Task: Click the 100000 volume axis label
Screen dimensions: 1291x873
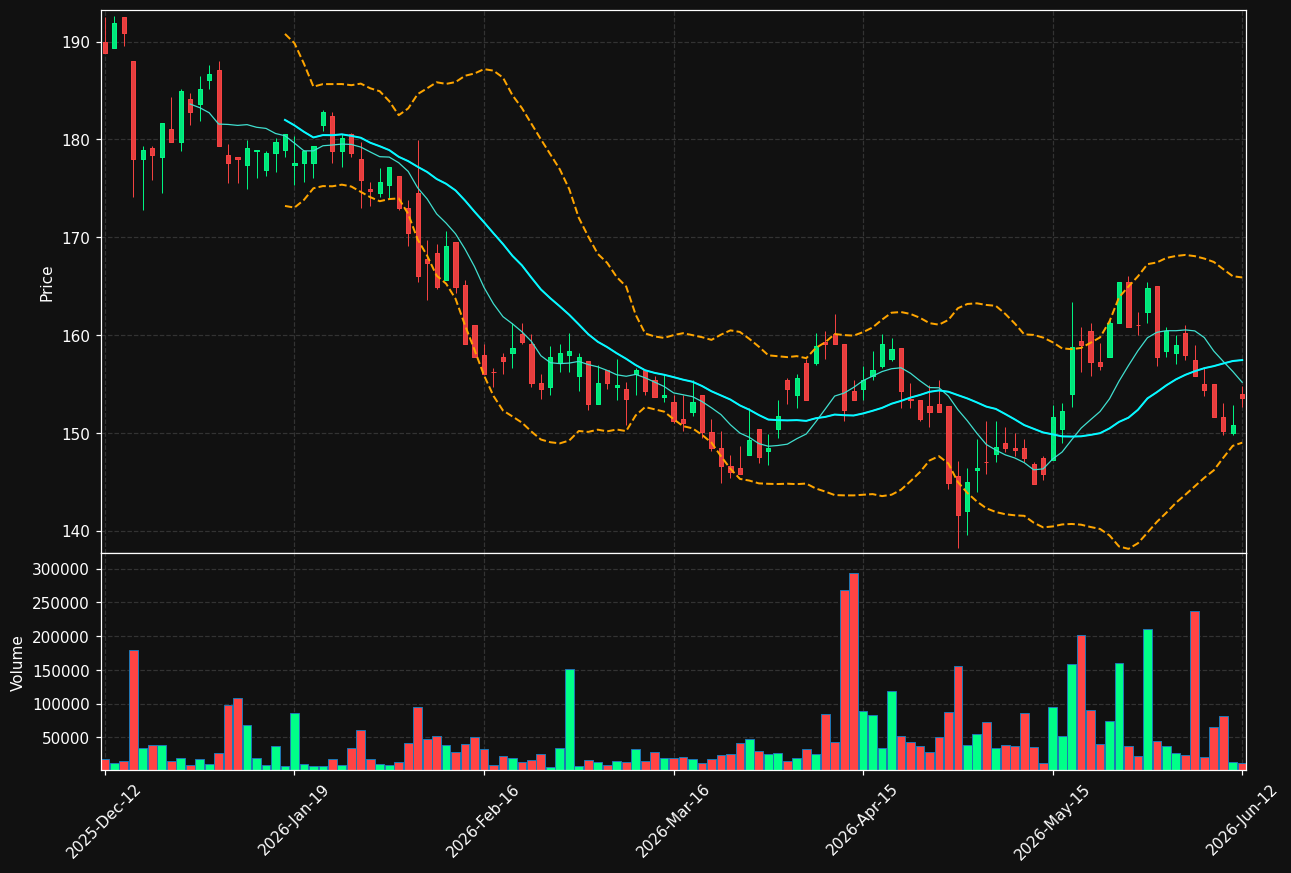Action: coord(62,705)
